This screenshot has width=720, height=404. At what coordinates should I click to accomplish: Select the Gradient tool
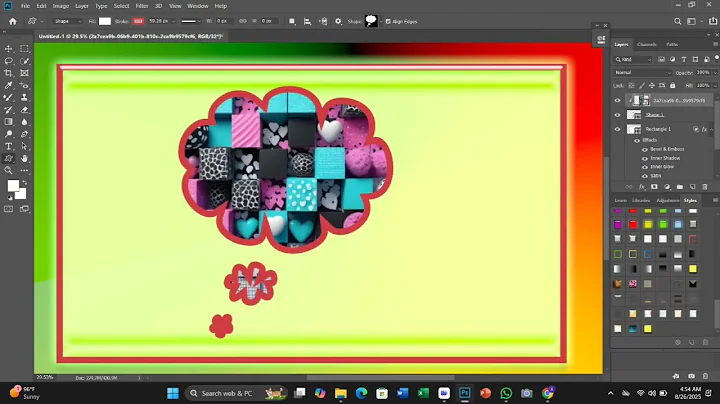[x=8, y=122]
